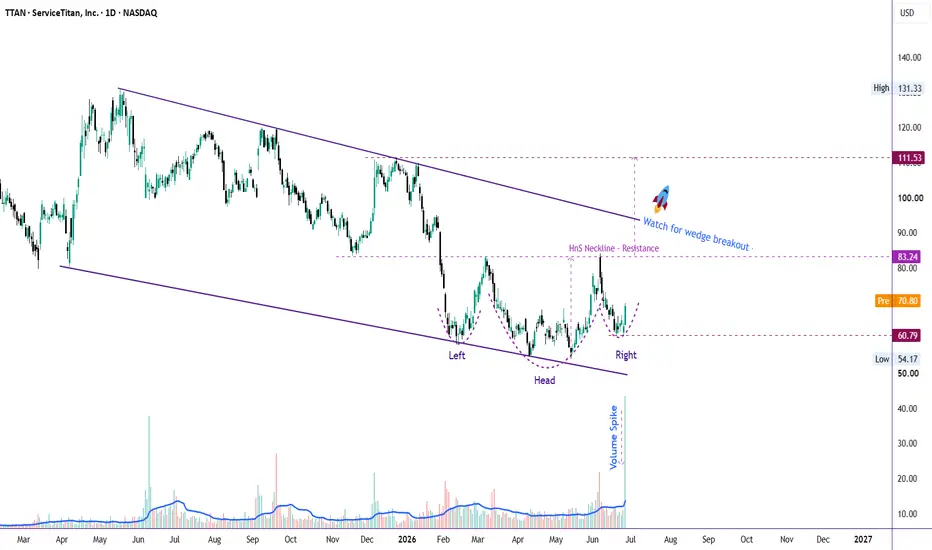Select the 'Right' shoulder label

(x=626, y=355)
